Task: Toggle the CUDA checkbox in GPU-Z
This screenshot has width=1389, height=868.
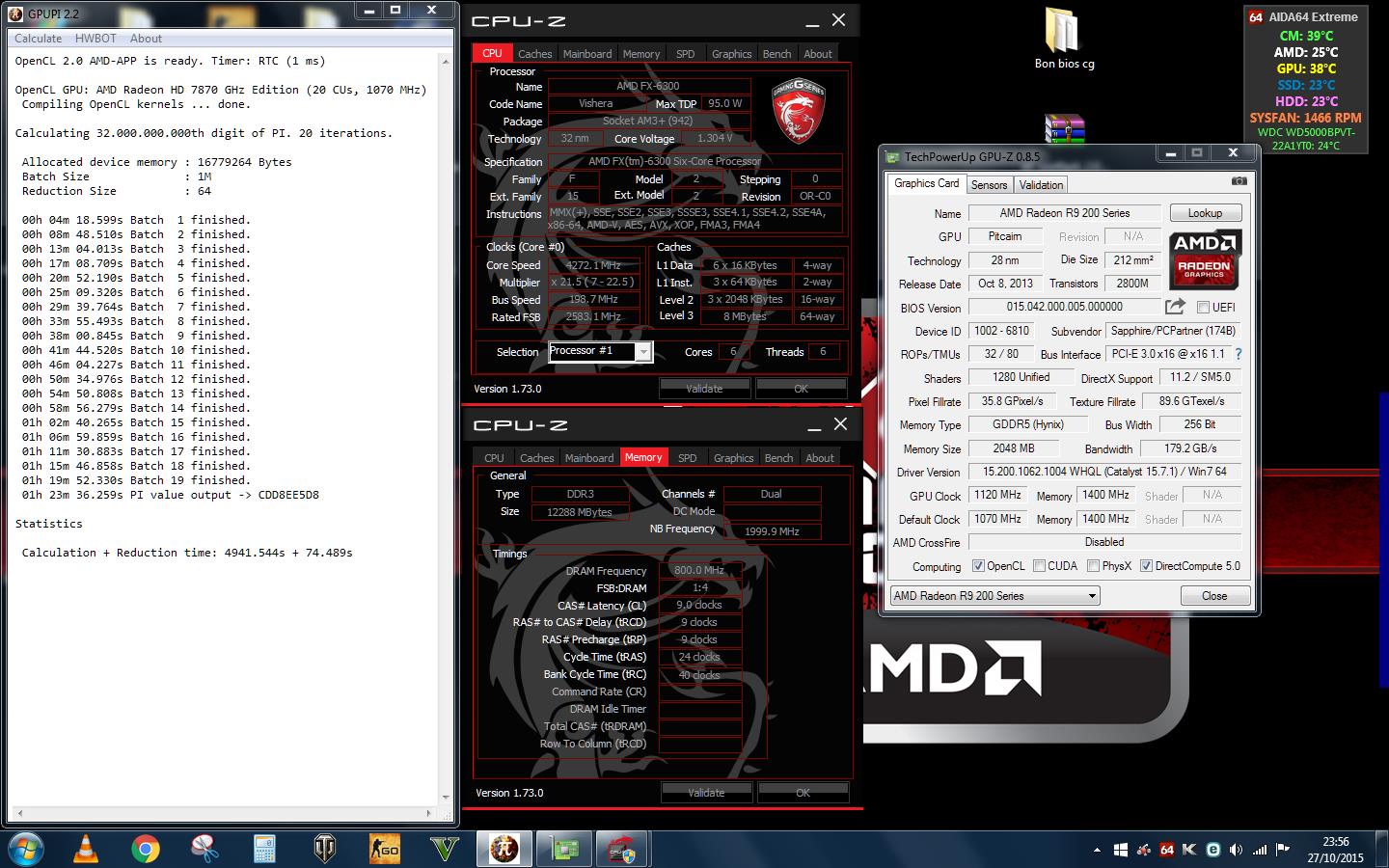Action: (1039, 566)
